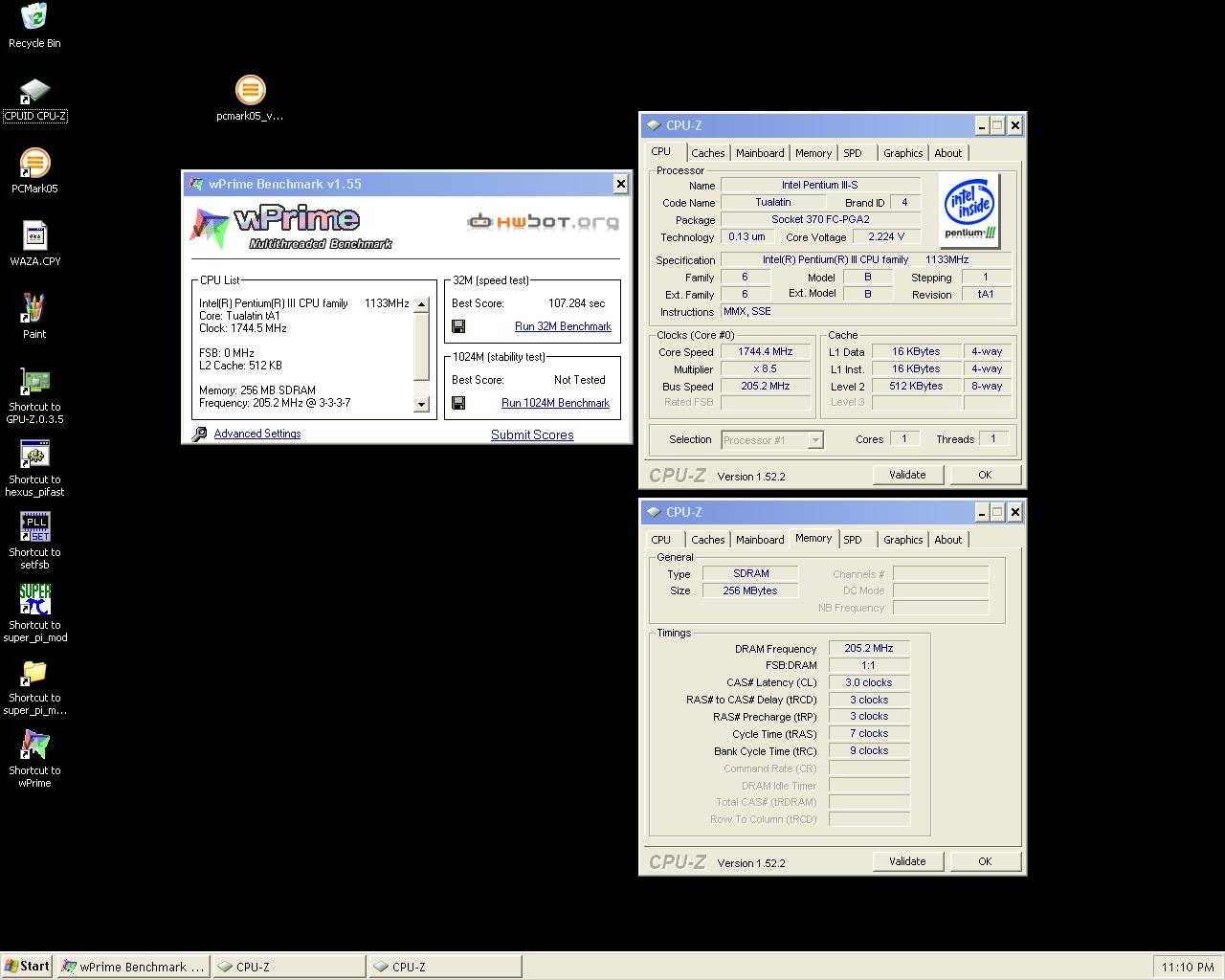The image size is (1225, 980).
Task: Click the Submit Scores link
Action: [x=532, y=434]
